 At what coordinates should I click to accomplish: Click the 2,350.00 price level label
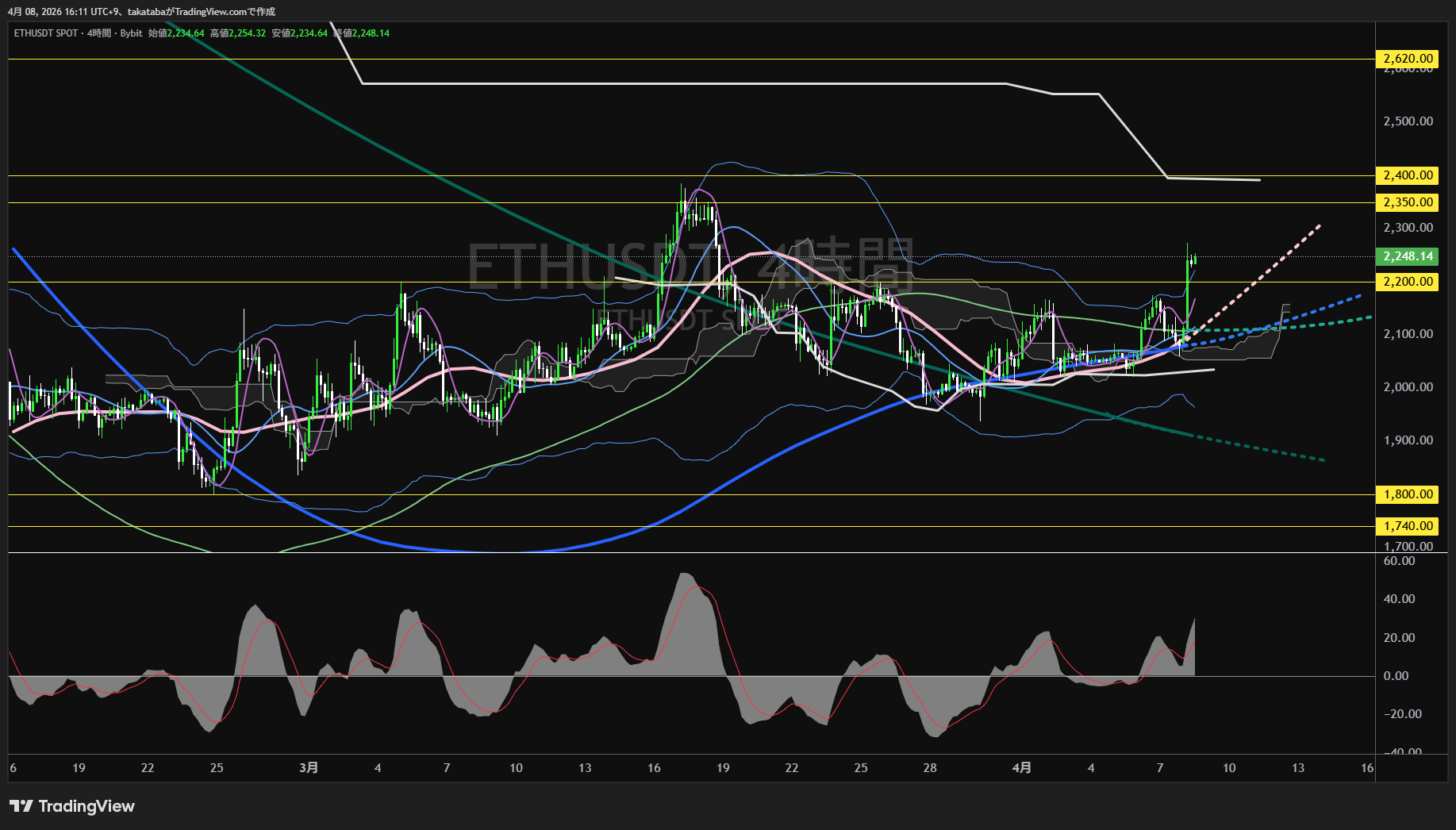(1408, 202)
